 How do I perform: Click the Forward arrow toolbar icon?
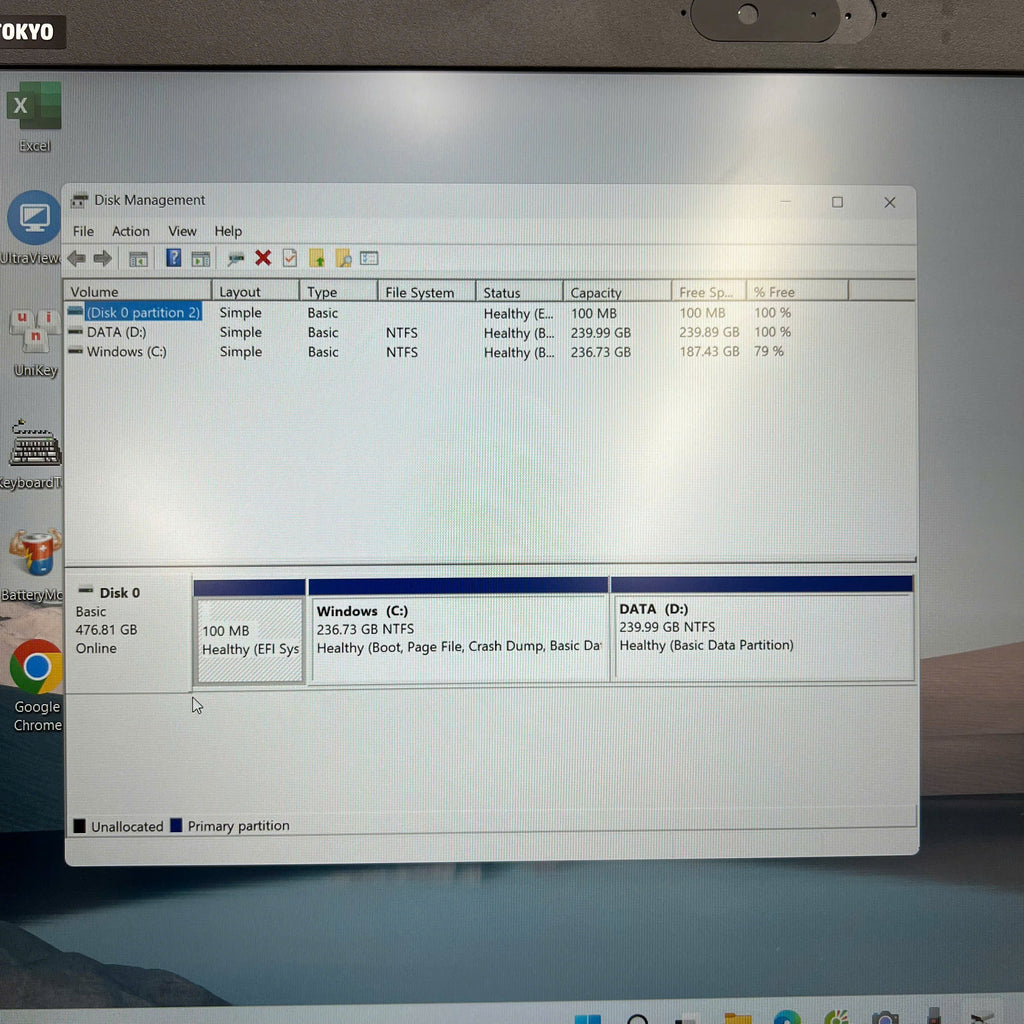click(x=102, y=259)
